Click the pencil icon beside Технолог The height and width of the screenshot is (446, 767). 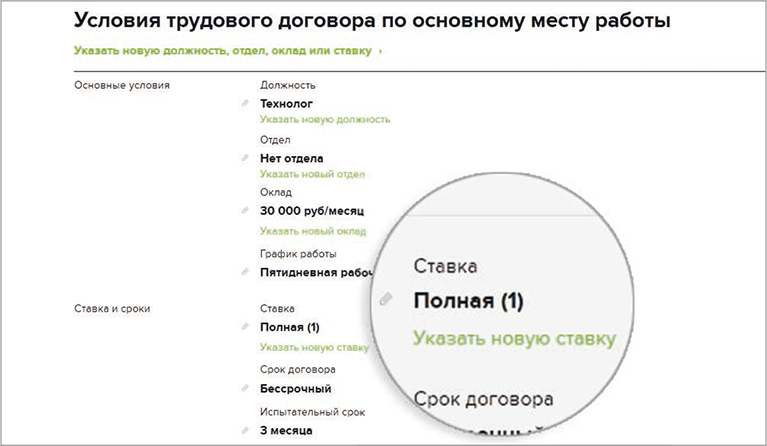pyautogui.click(x=243, y=103)
